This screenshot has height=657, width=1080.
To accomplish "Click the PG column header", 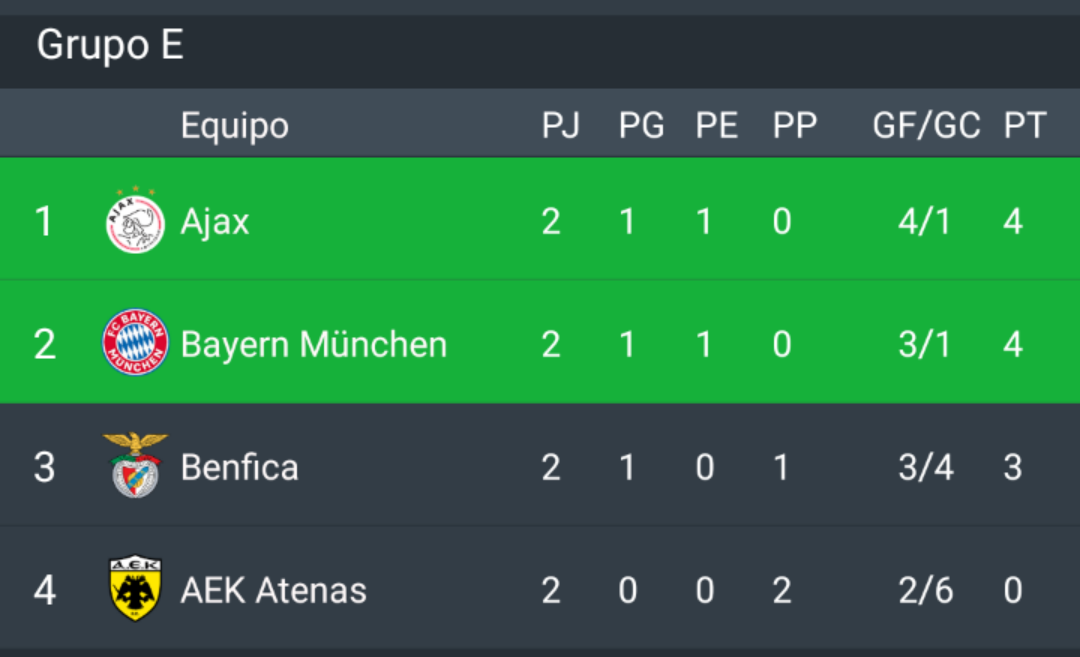I will [x=641, y=125].
